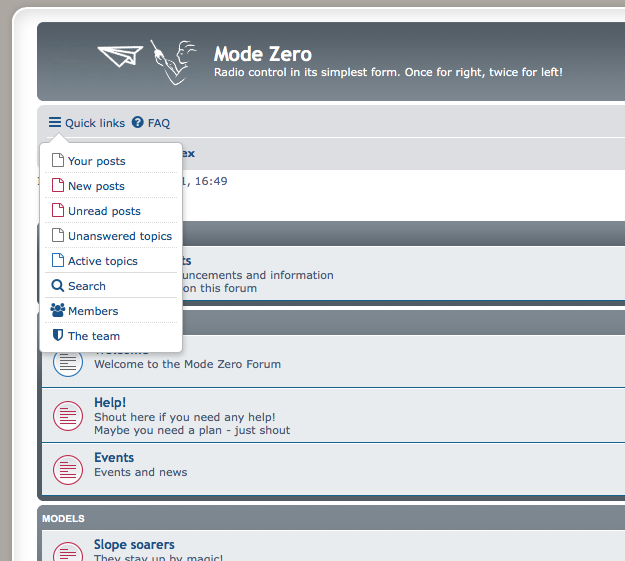Click the Events forum read-status icon
The image size is (625, 561).
click(67, 468)
